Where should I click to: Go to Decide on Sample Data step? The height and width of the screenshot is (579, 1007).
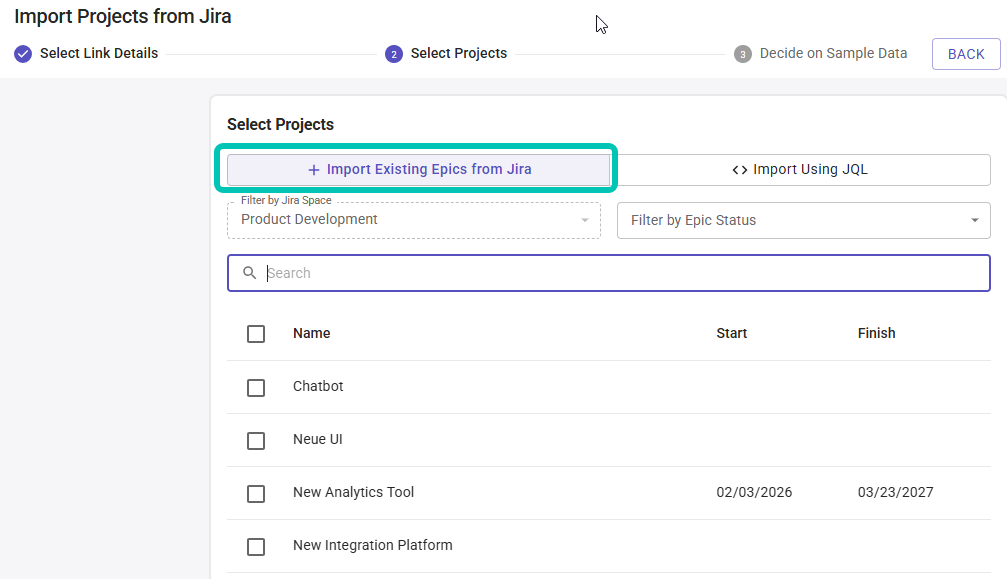point(833,53)
